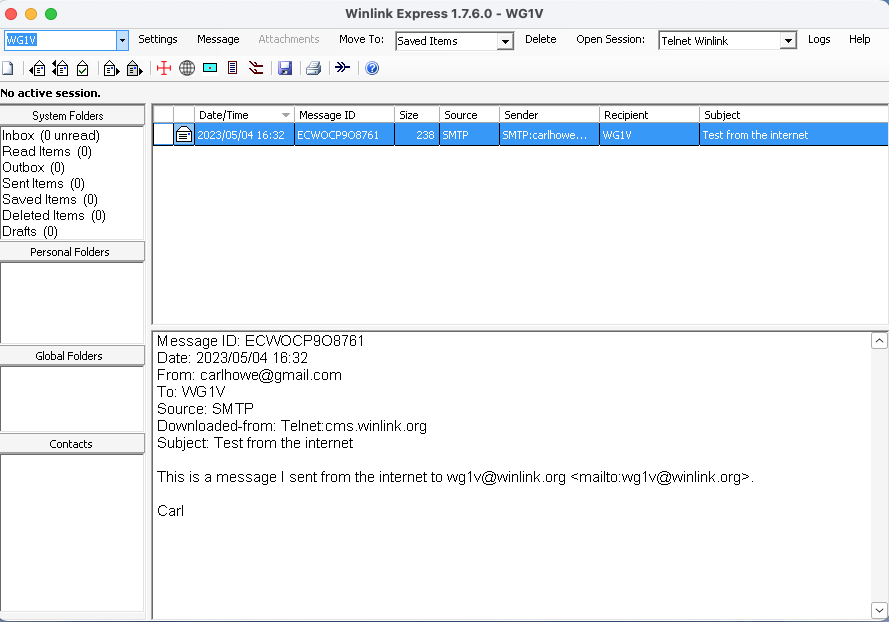The image size is (889, 622).
Task: Click the dark blue airplane toolbar icon
Action: (342, 69)
